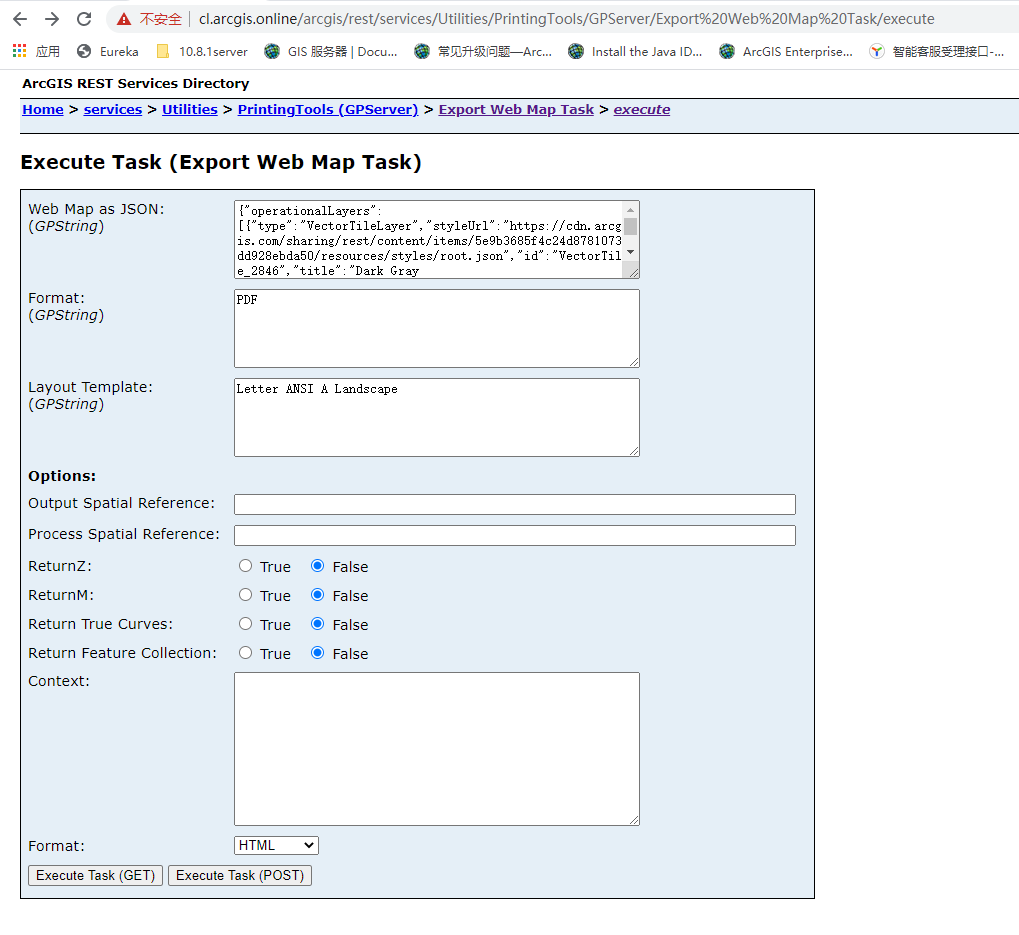The image size is (1019, 935).
Task: Click scroll-down arrow in JSON textarea
Action: (x=630, y=252)
